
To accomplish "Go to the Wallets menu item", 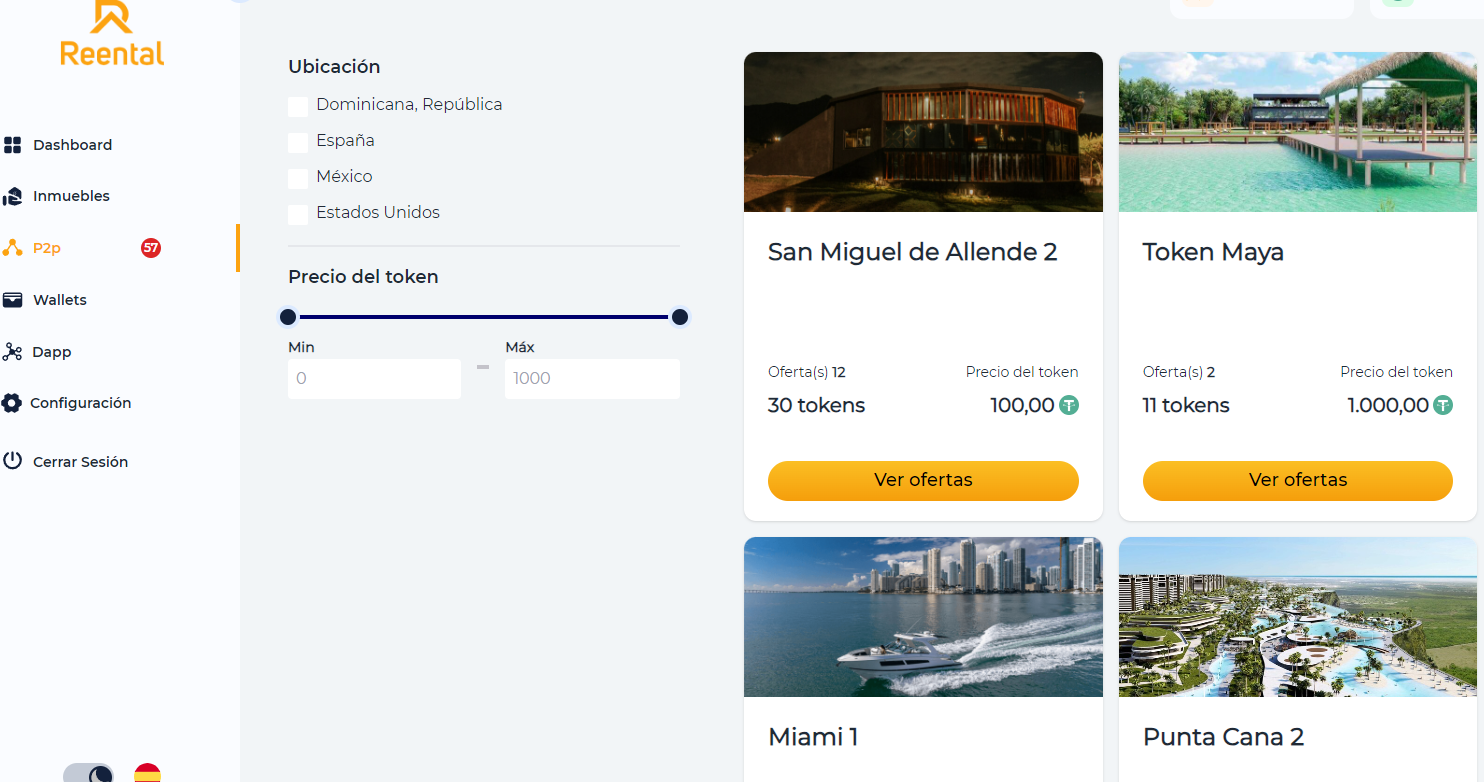I will (x=60, y=300).
